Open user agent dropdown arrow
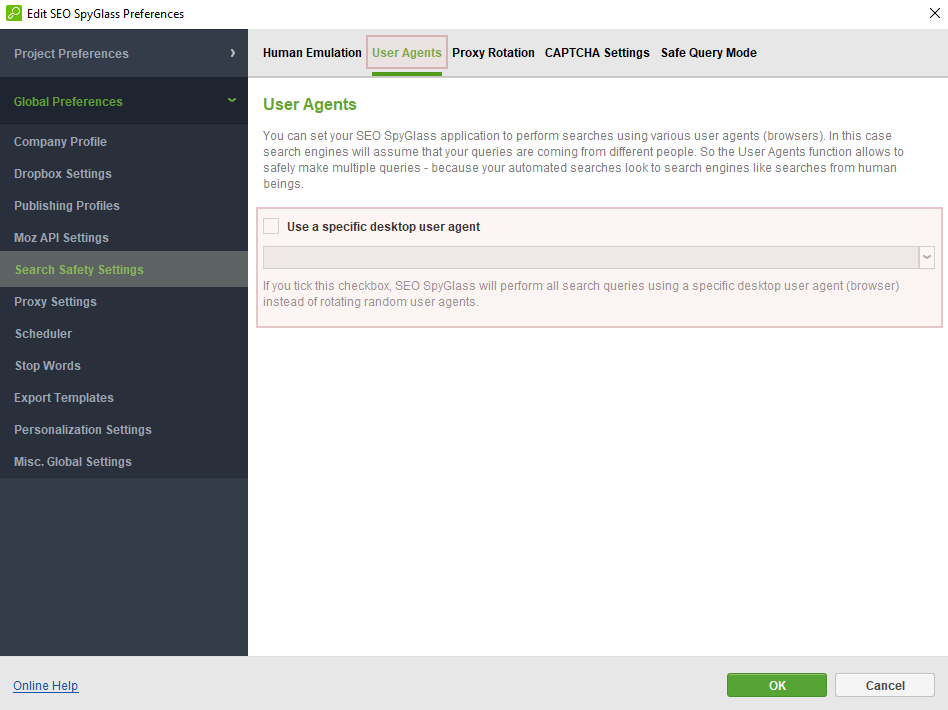 [x=927, y=257]
